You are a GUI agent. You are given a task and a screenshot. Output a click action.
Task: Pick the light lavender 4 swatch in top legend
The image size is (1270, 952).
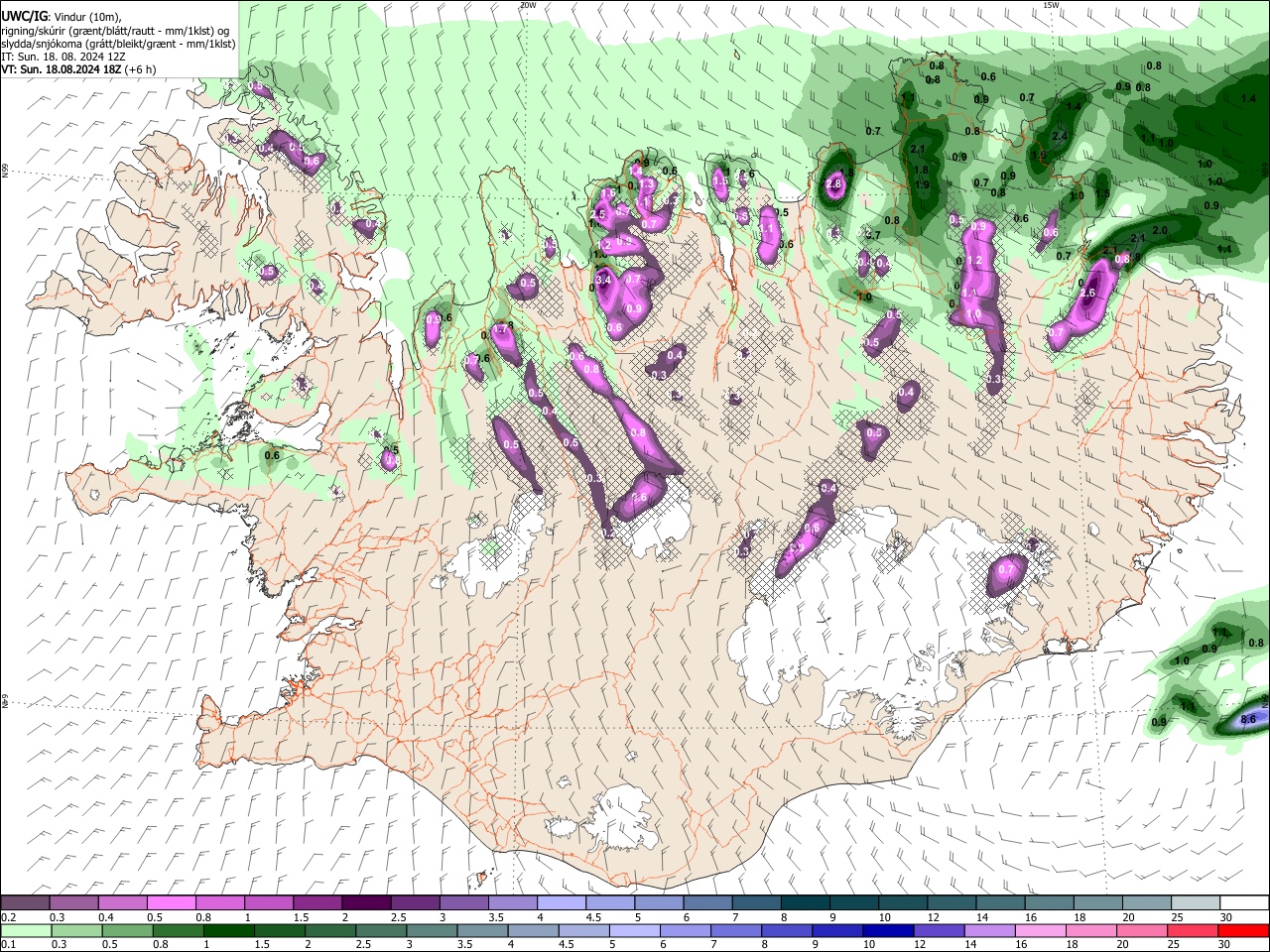point(562,902)
